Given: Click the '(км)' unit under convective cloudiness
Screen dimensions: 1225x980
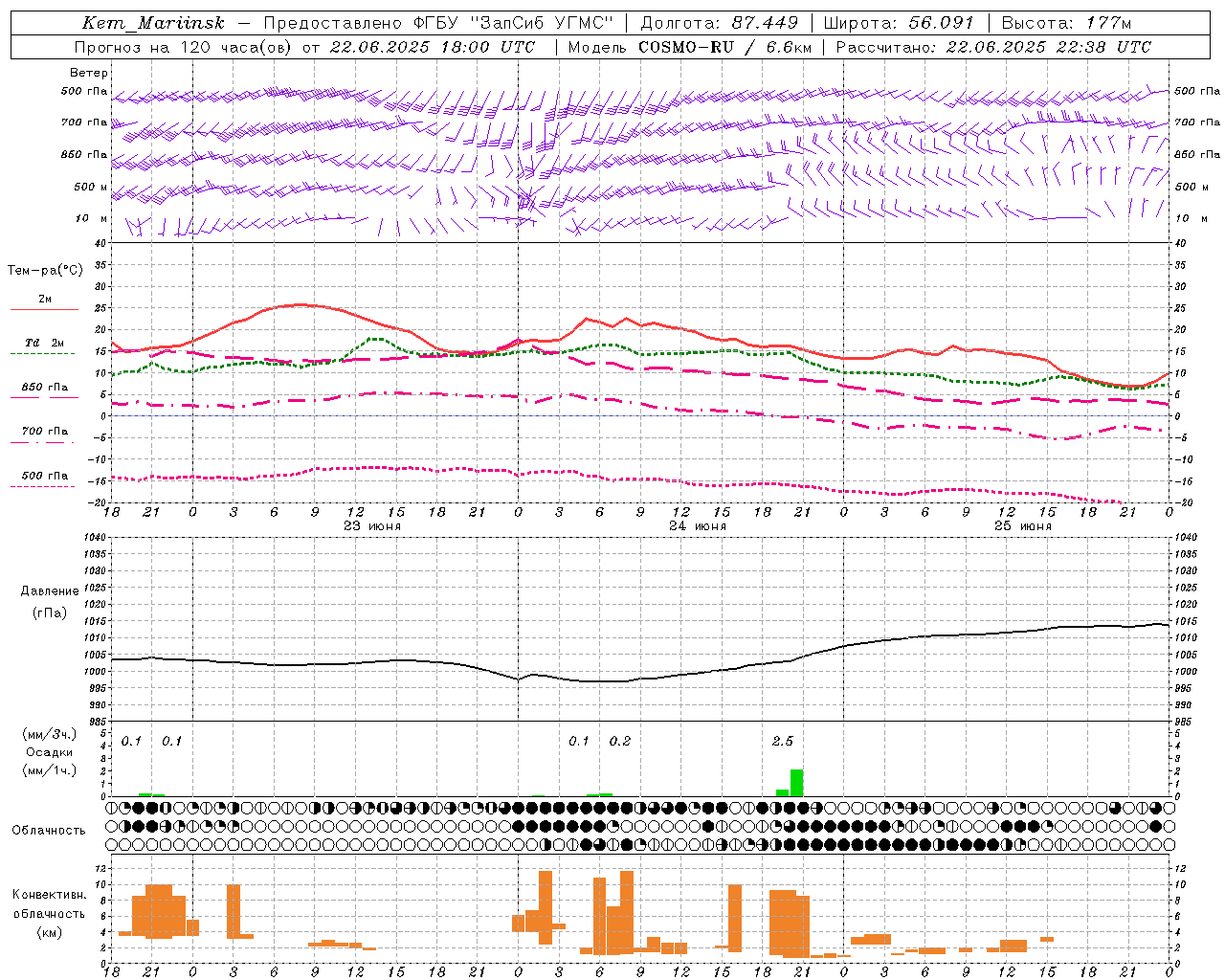Looking at the screenshot, I should pos(50,932).
